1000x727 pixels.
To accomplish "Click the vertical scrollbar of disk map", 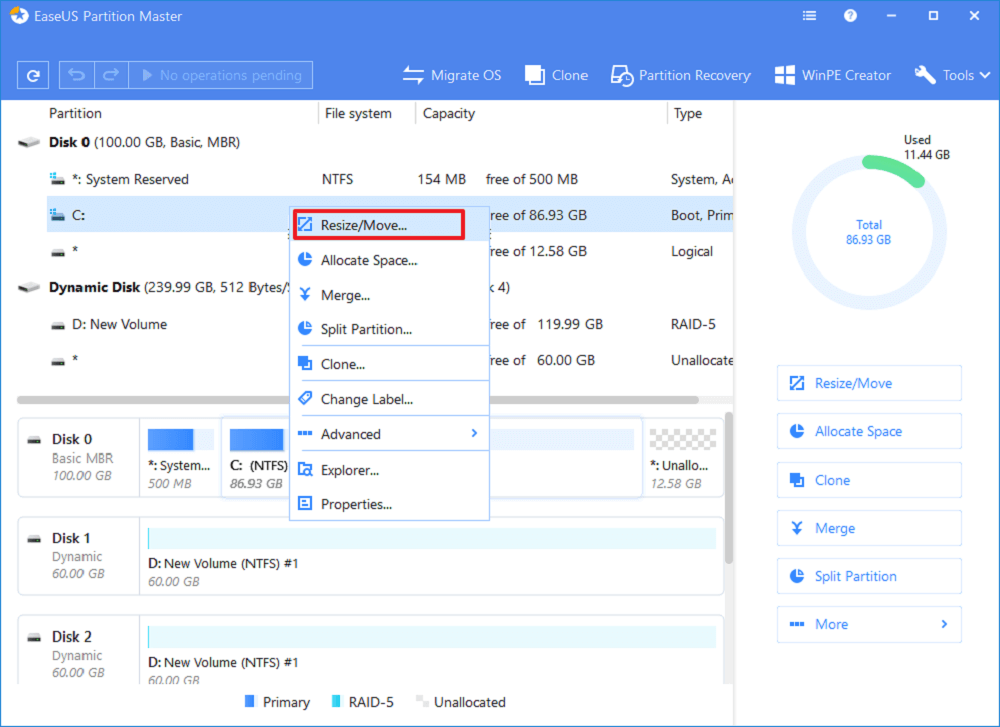I will 729,488.
